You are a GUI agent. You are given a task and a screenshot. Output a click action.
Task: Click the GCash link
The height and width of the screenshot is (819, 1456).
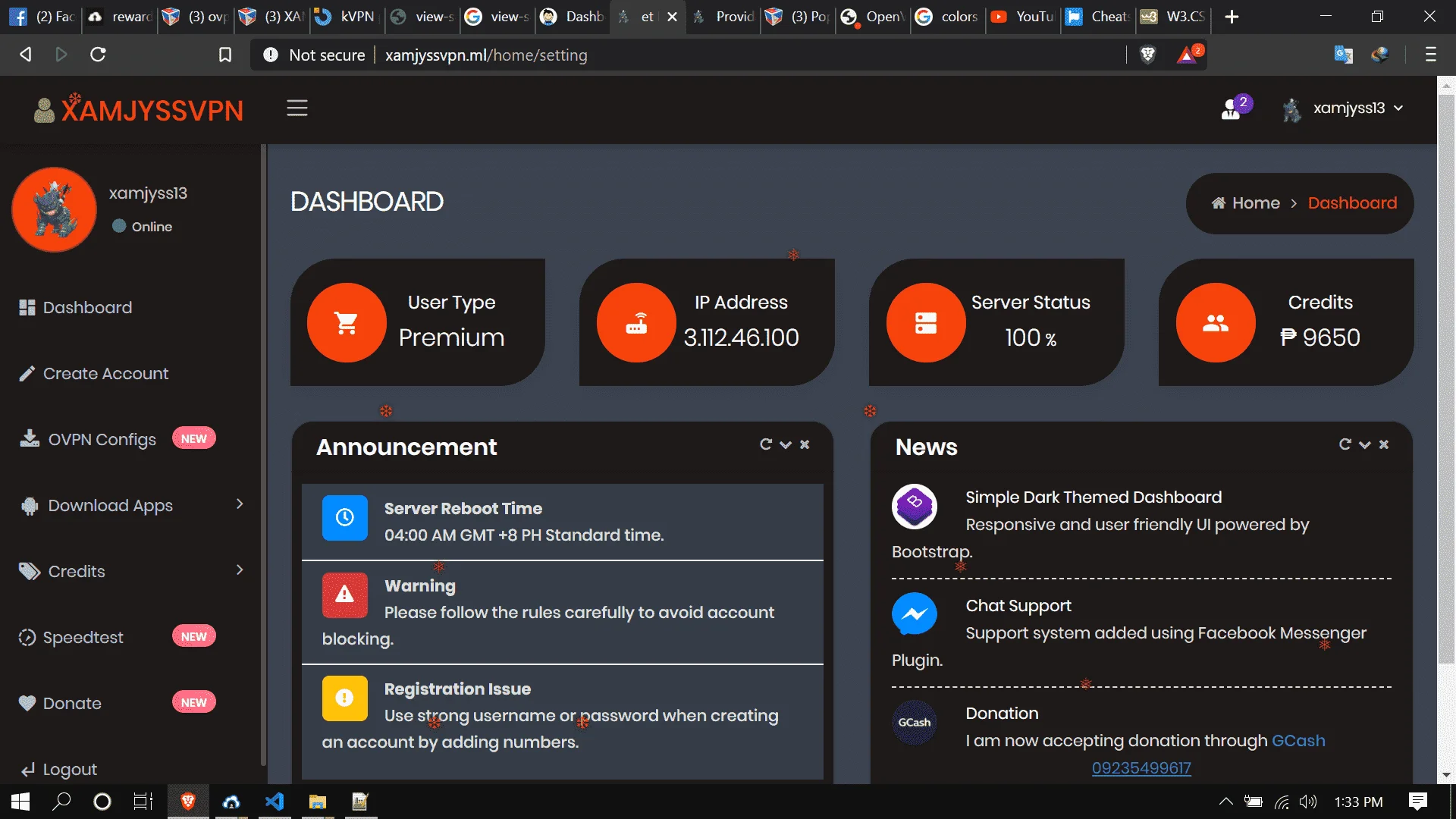[1298, 741]
